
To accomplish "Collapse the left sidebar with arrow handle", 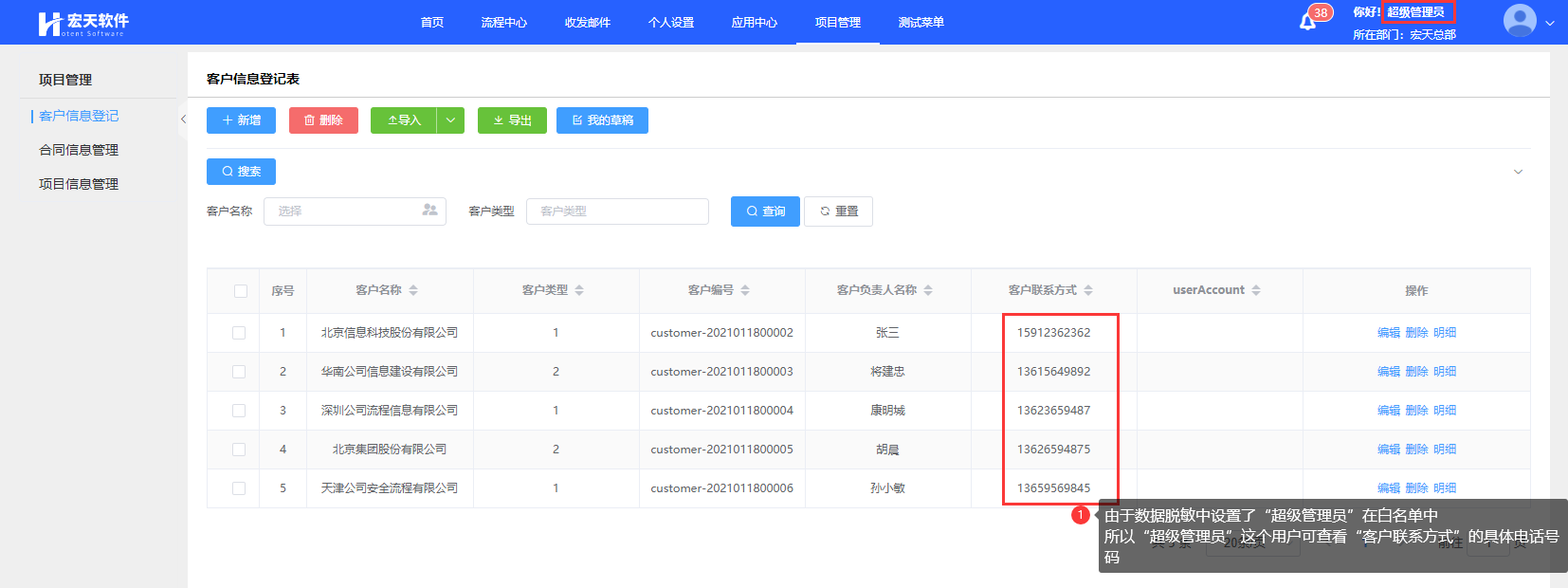I will (183, 119).
